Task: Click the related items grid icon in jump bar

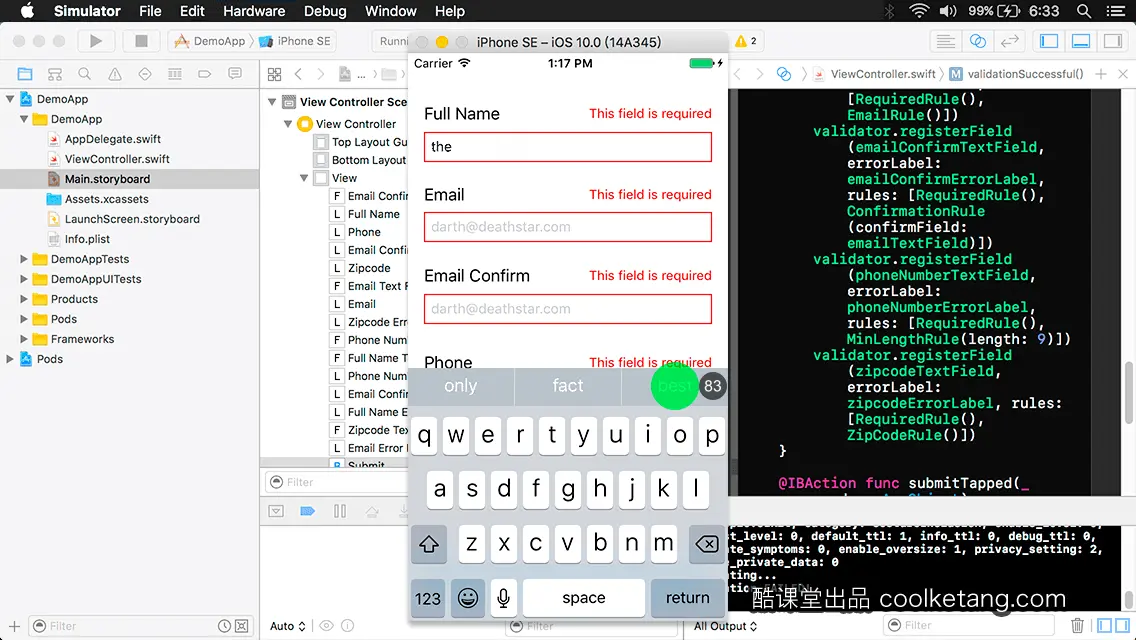Action: pyautogui.click(x=275, y=74)
